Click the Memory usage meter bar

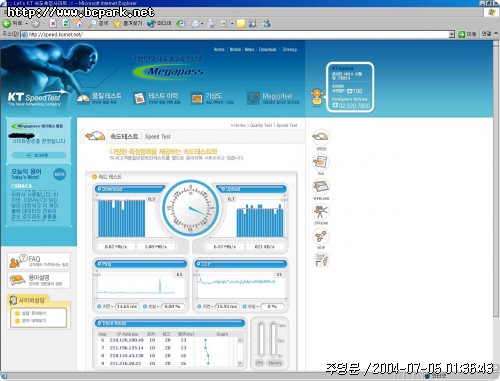point(273,339)
